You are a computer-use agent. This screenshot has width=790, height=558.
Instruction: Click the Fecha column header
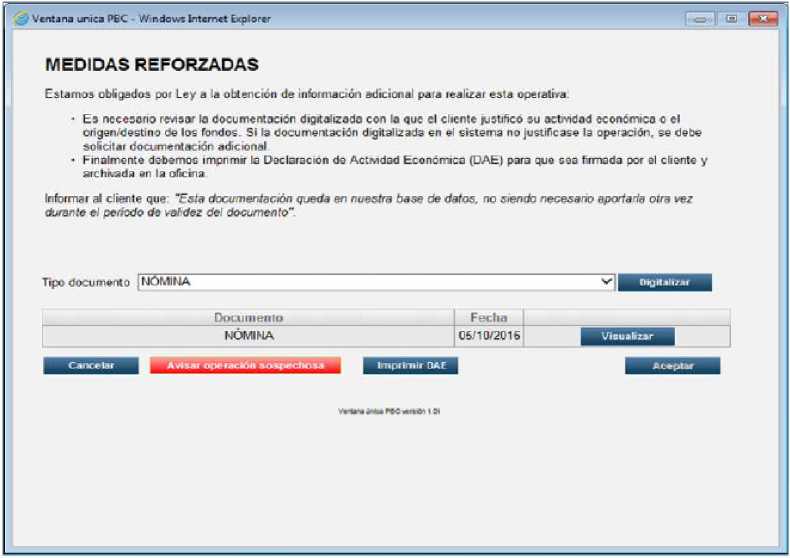point(488,317)
